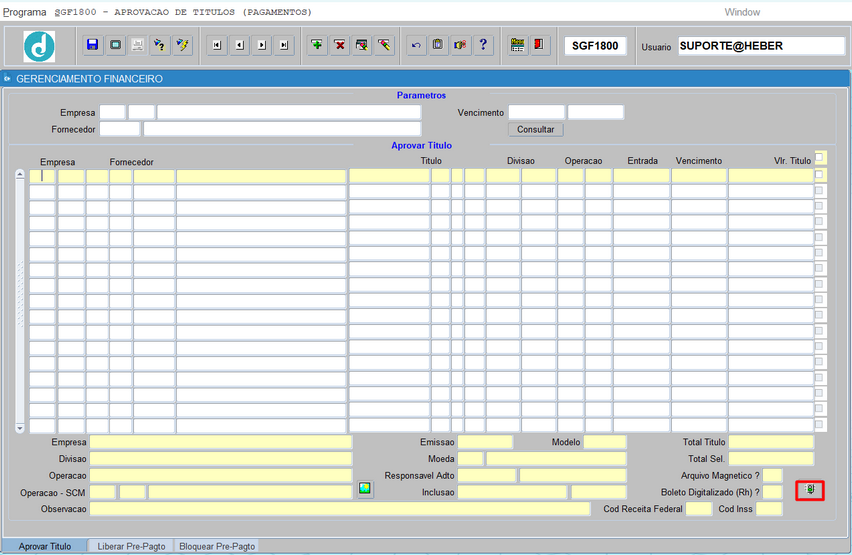Click the Modelo field
The image size is (852, 555).
click(605, 442)
